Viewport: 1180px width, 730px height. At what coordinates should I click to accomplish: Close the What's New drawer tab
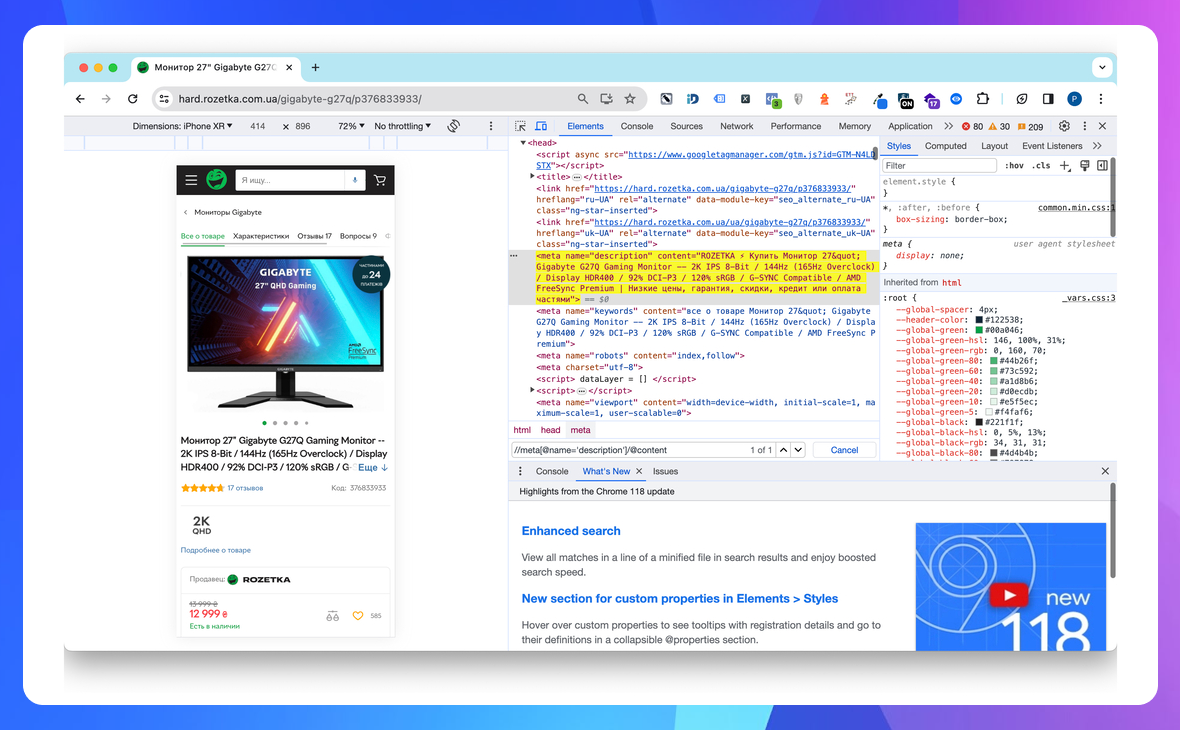pyautogui.click(x=639, y=471)
